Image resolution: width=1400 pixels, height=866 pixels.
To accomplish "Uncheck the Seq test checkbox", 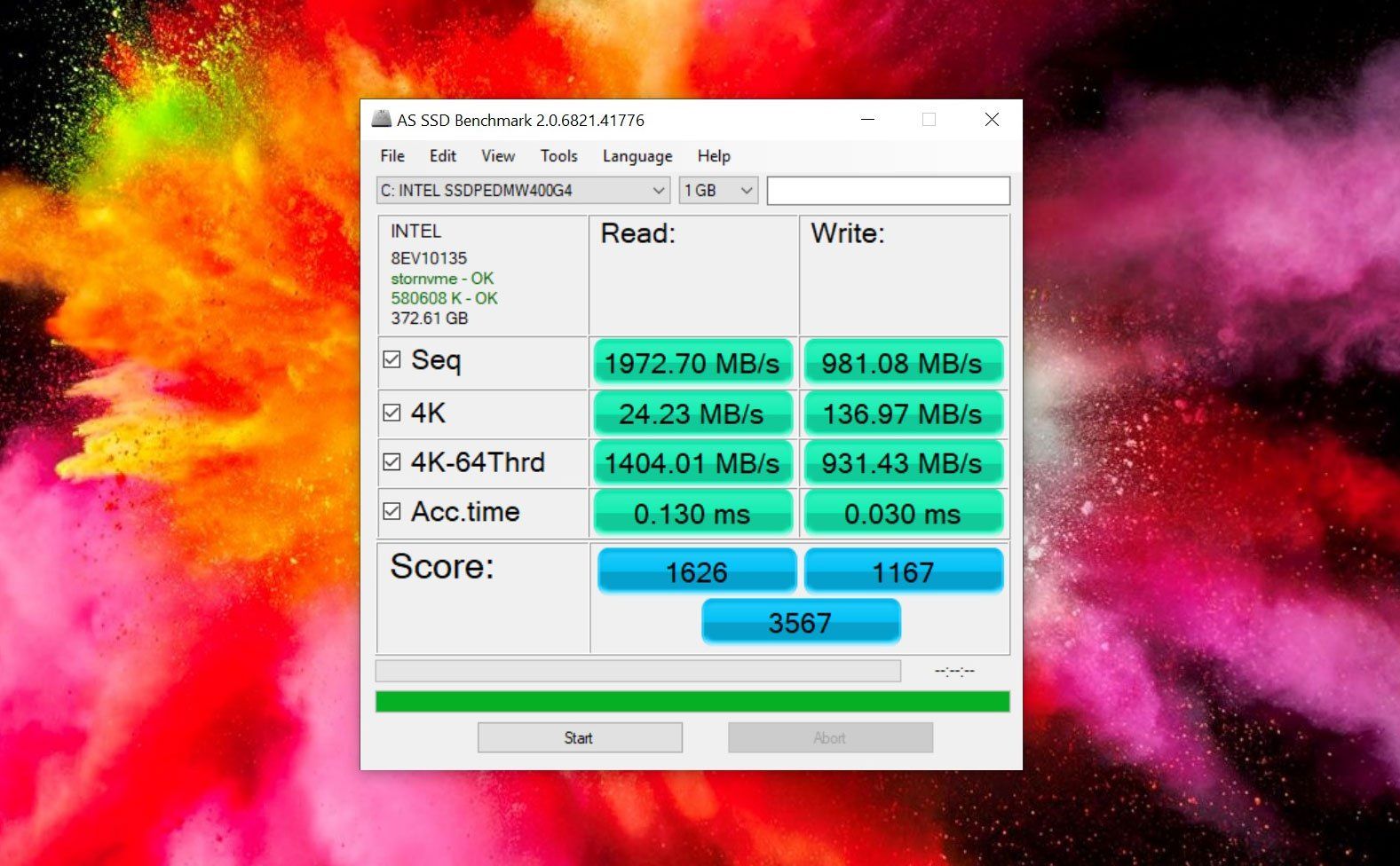I will point(392,359).
